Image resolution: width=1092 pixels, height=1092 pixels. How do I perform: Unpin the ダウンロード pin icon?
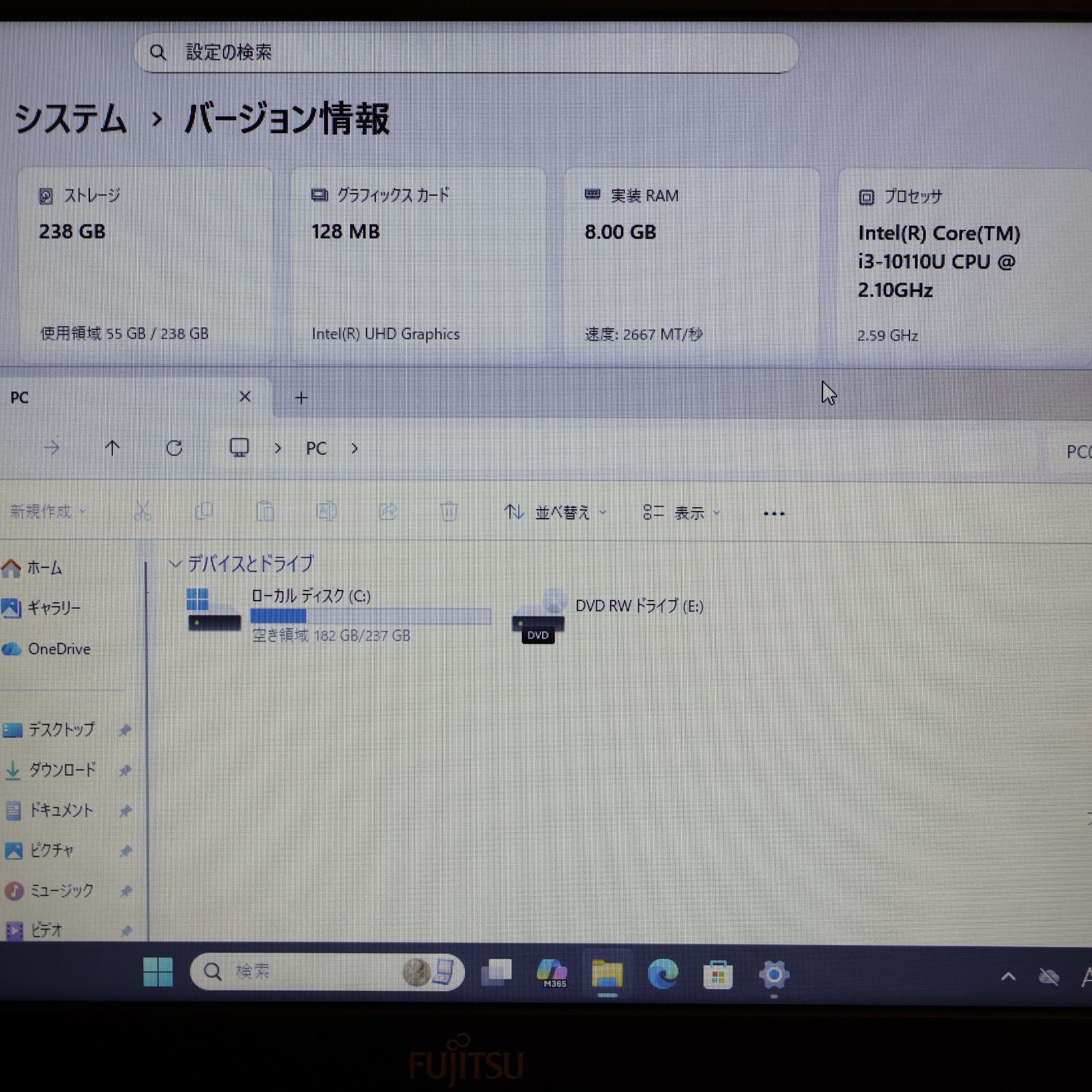tap(125, 770)
